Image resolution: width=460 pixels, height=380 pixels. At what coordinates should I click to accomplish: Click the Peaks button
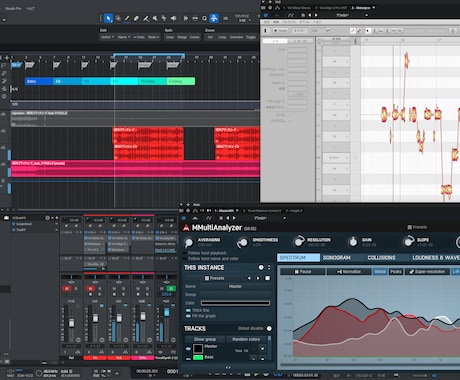click(396, 272)
